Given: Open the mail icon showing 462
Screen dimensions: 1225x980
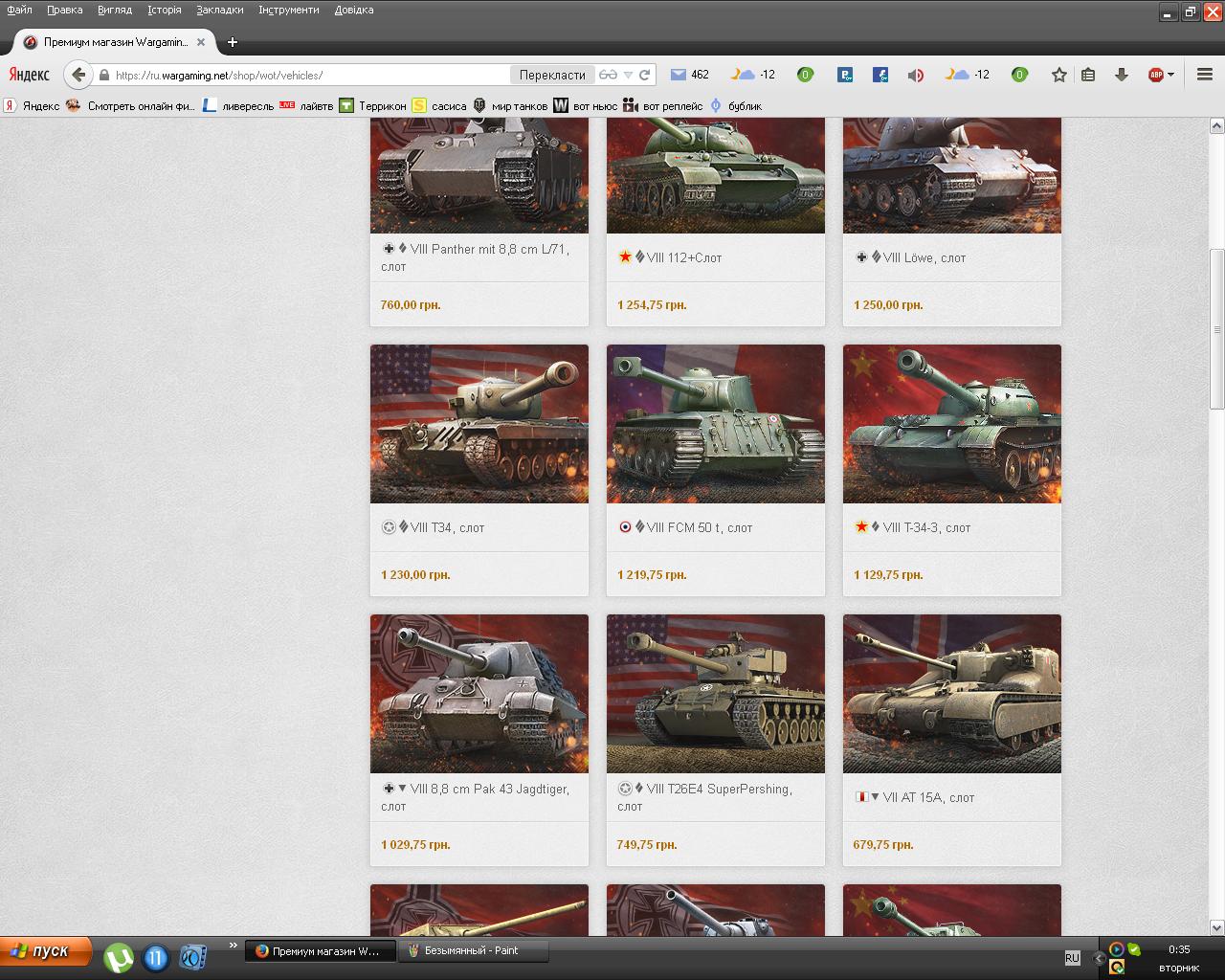Looking at the screenshot, I should 689,75.
